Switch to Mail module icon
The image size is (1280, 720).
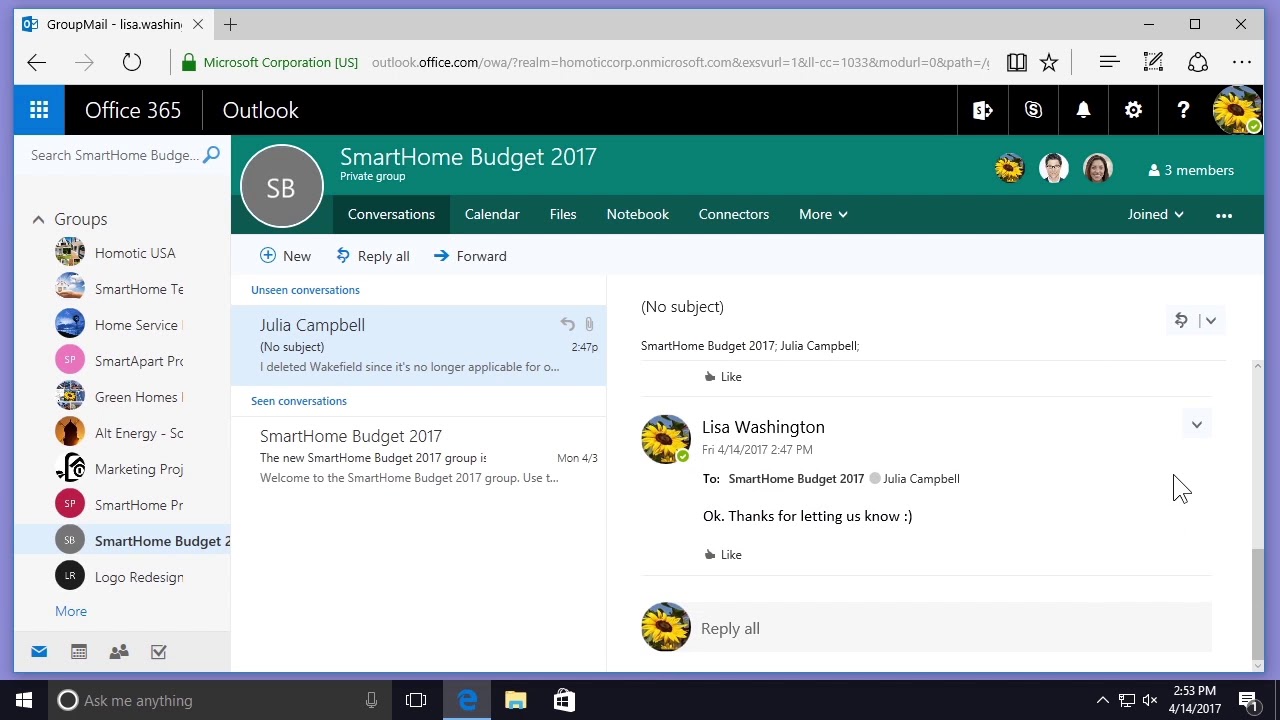(39, 652)
